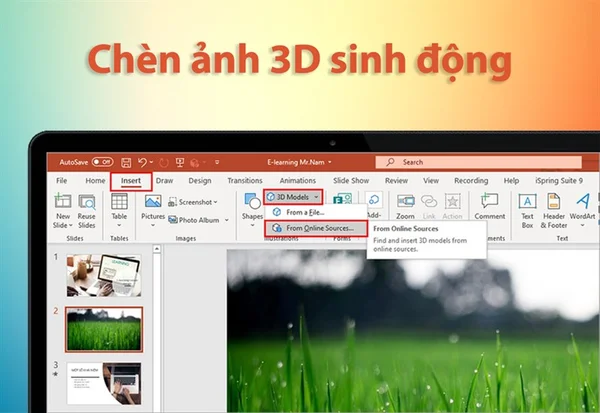The width and height of the screenshot is (600, 413).
Task: Expand the New Slide dropdown arrow
Action: [71, 225]
